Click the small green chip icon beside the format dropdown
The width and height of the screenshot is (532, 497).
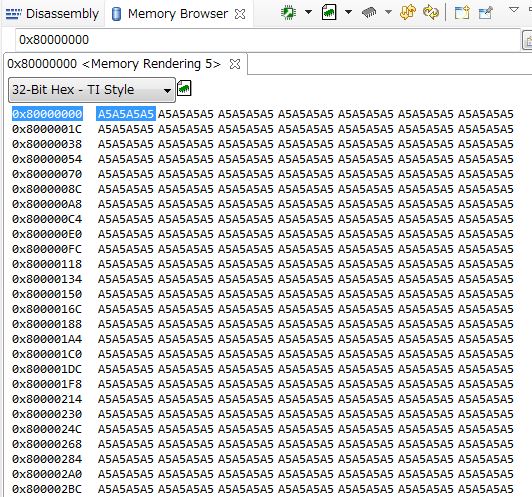pyautogui.click(x=184, y=88)
